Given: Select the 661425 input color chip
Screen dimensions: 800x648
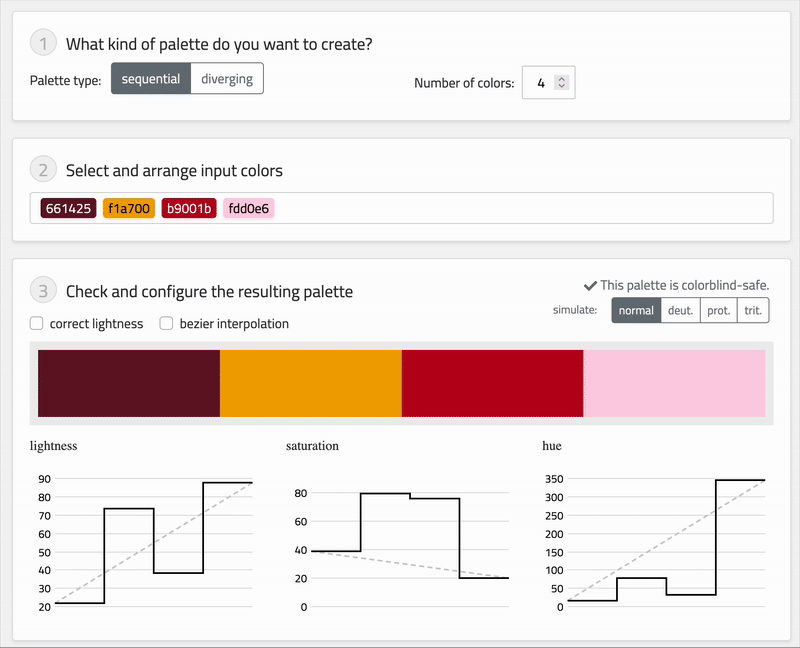Looking at the screenshot, I should point(68,209).
